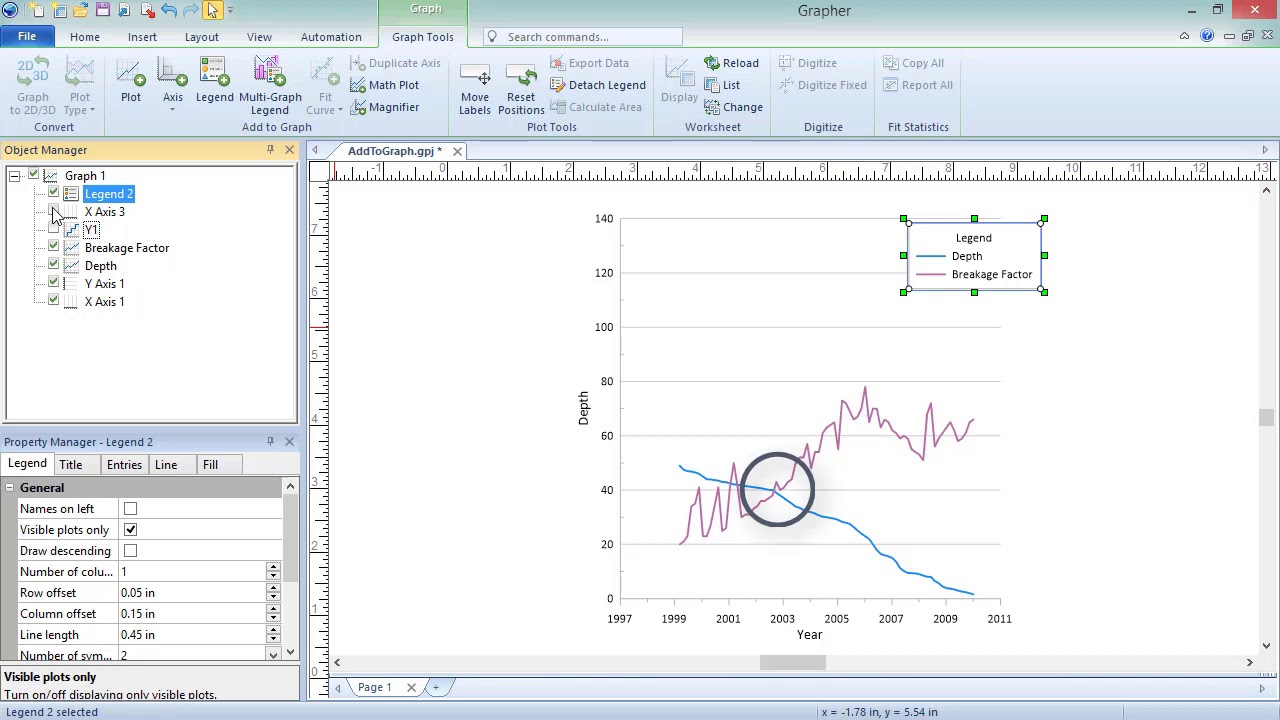
Task: Add a new page with plus button
Action: coord(436,688)
